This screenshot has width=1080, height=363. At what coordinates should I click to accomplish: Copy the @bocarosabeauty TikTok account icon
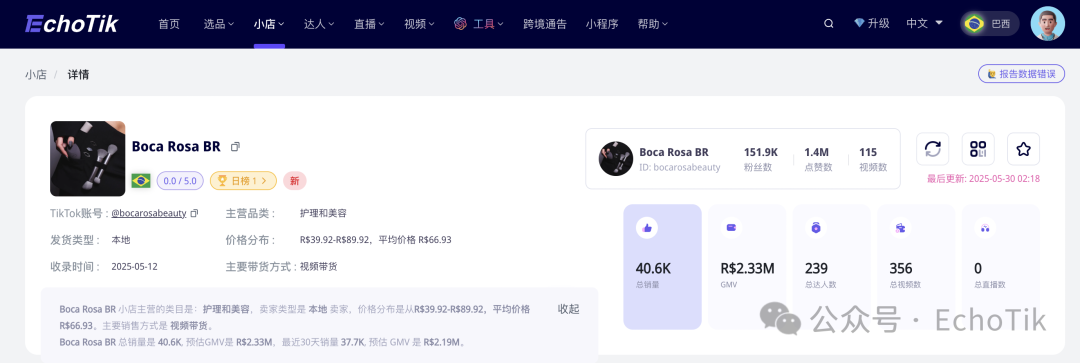194,214
